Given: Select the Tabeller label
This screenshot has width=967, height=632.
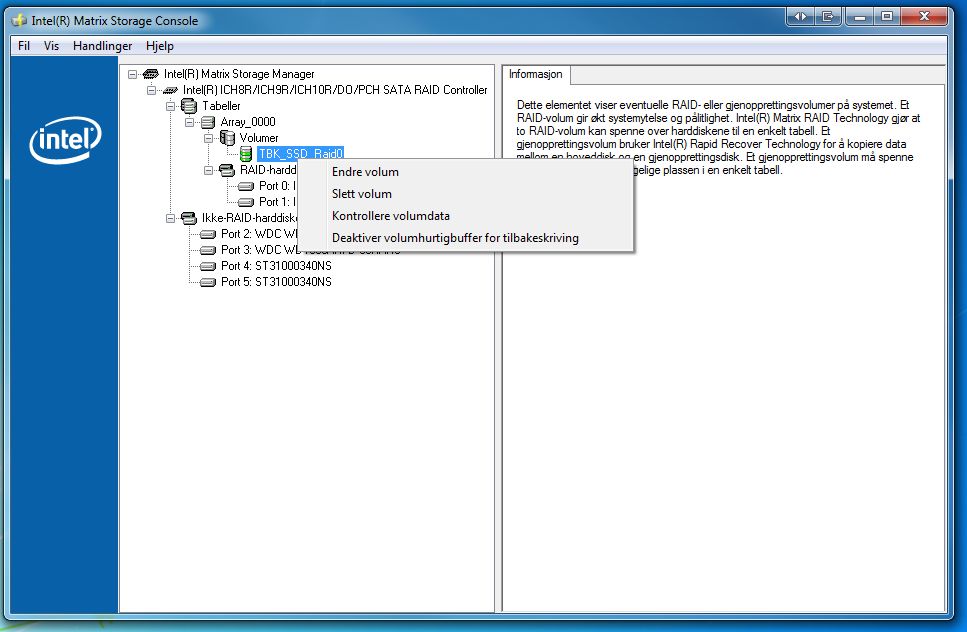Looking at the screenshot, I should (221, 106).
